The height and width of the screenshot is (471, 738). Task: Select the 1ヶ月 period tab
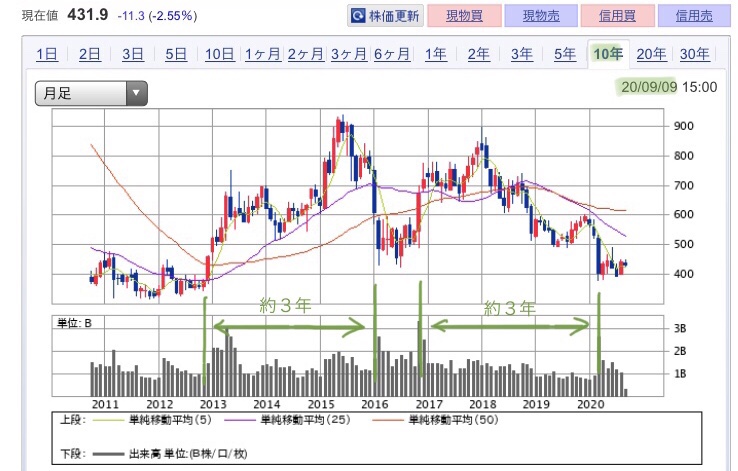(263, 54)
